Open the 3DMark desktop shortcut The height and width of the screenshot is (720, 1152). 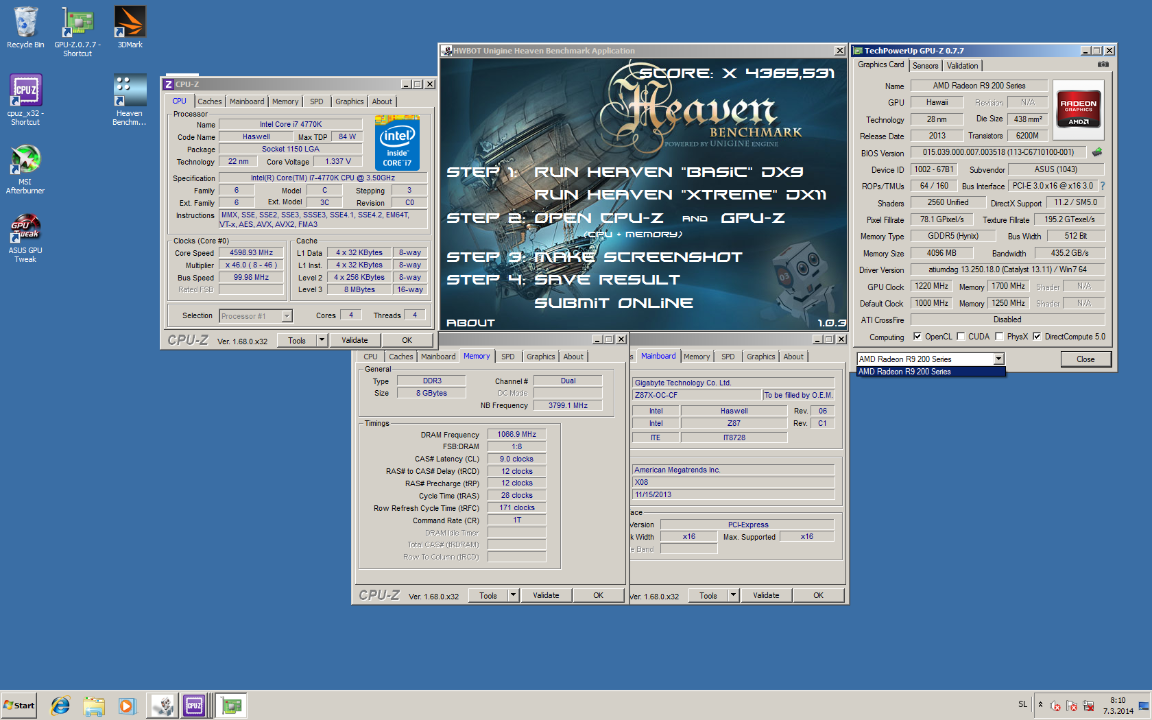(x=130, y=28)
